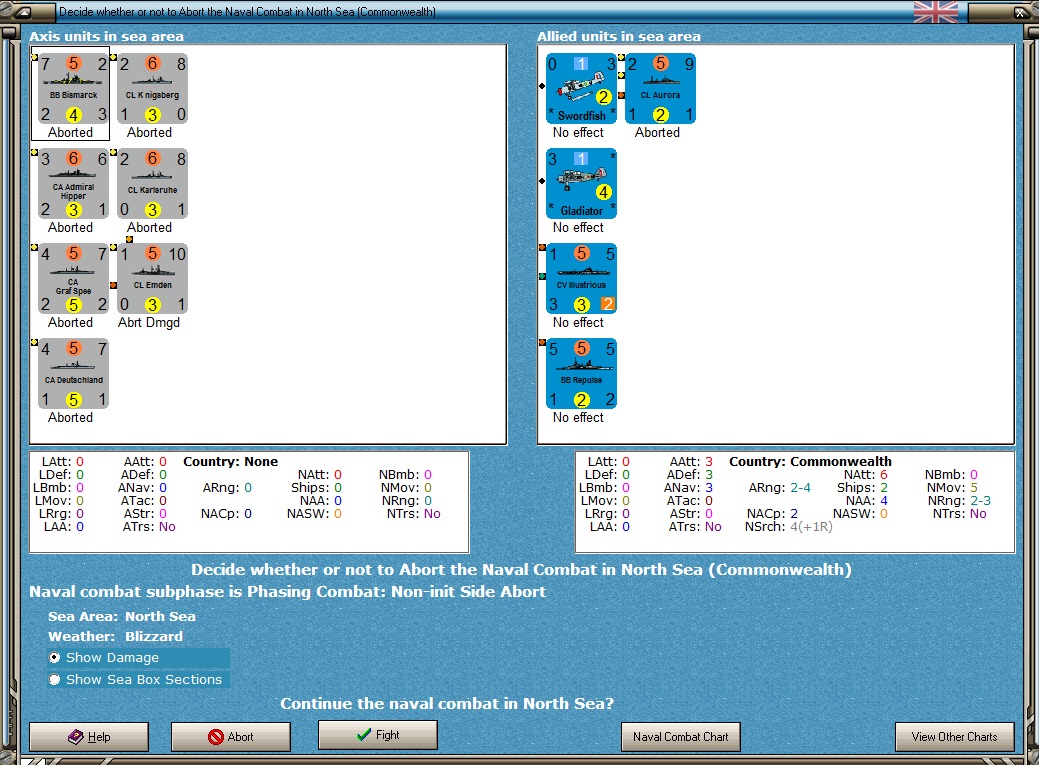Select Show Sea Box Sections option
1039x765 pixels.
[x=139, y=679]
